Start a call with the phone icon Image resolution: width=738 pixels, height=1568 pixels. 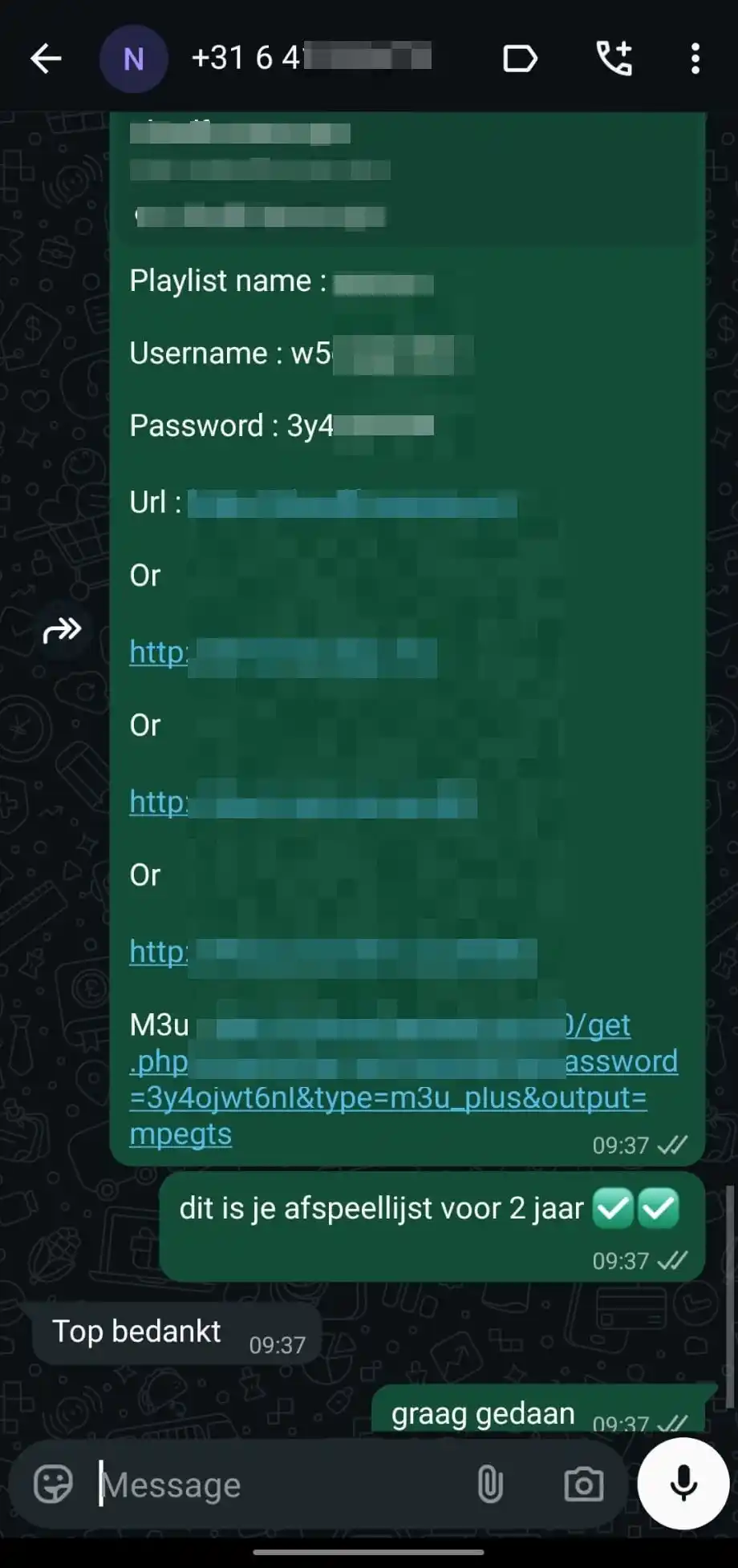pyautogui.click(x=614, y=59)
